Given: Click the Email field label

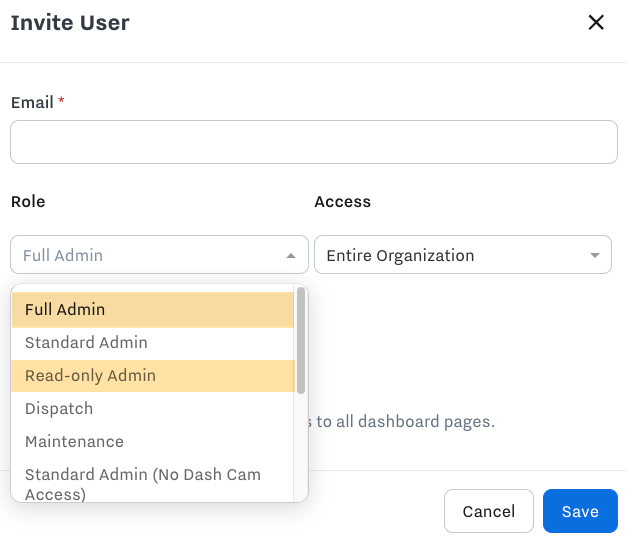Looking at the screenshot, I should [32, 102].
